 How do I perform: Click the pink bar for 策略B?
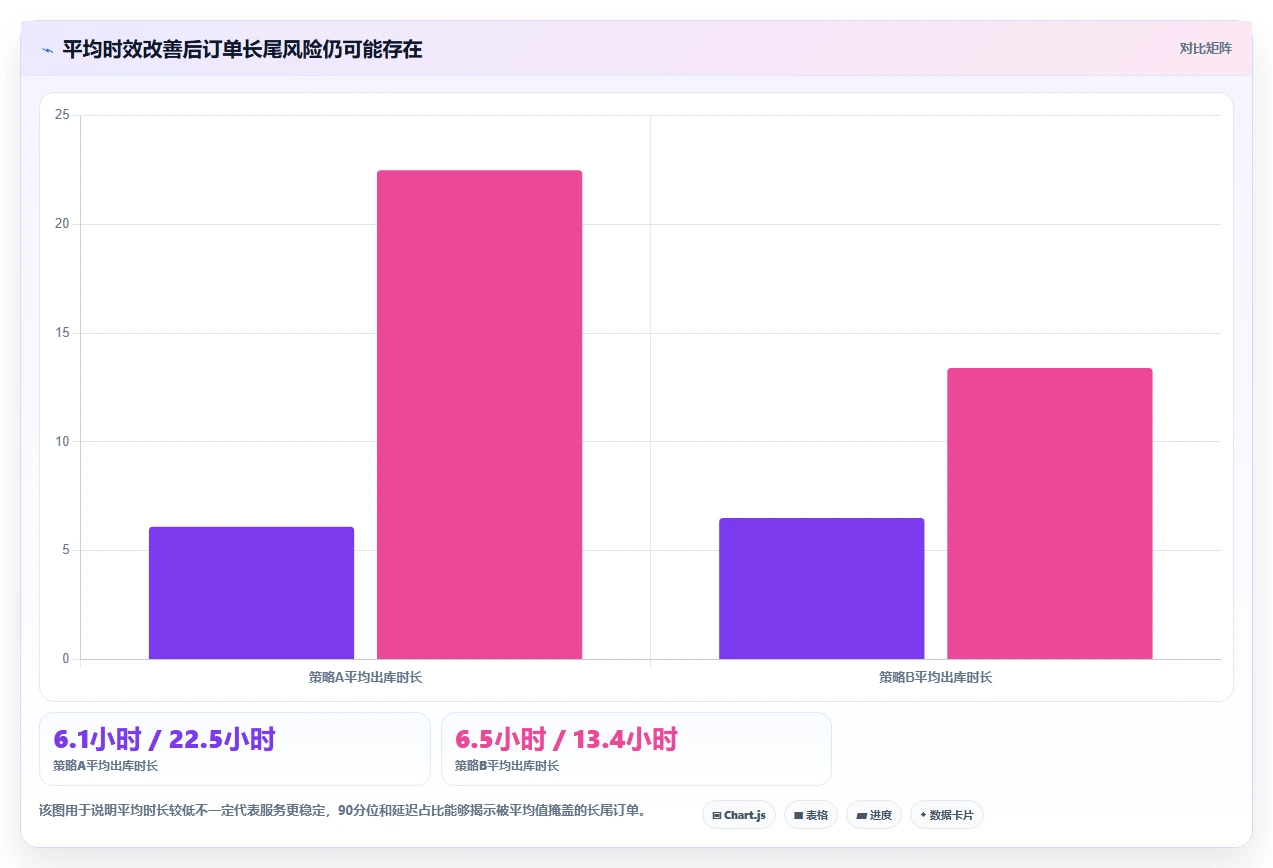pyautogui.click(x=1050, y=514)
